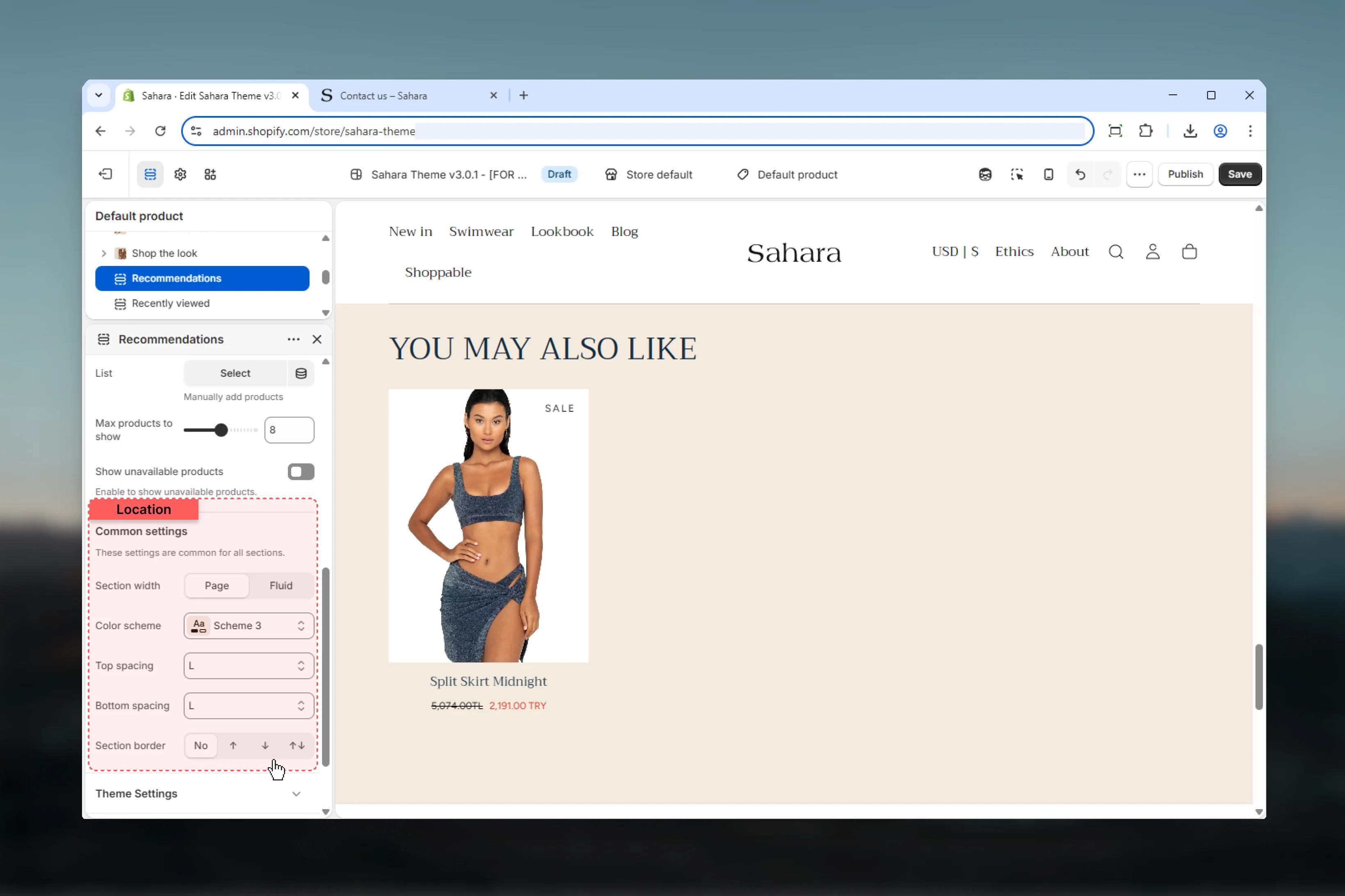1345x896 pixels.
Task: Open the Color scheme Scheme 3 dropdown
Action: click(x=248, y=626)
